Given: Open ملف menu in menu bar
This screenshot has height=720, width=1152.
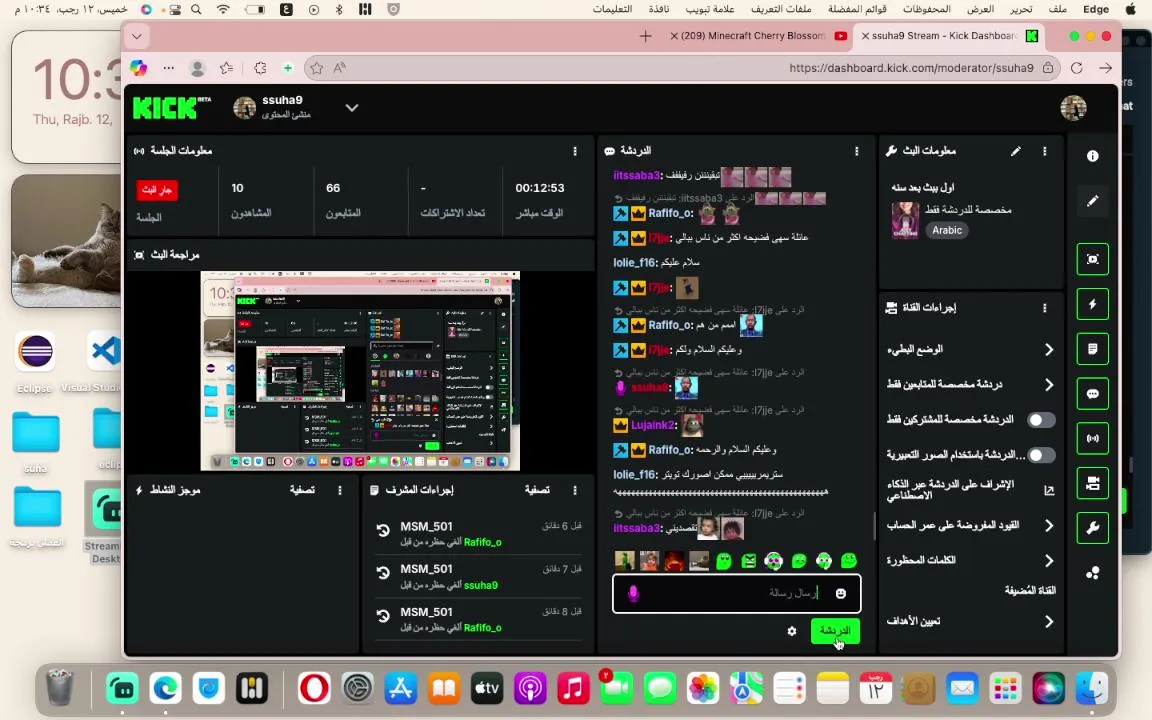Looking at the screenshot, I should (x=1058, y=9).
